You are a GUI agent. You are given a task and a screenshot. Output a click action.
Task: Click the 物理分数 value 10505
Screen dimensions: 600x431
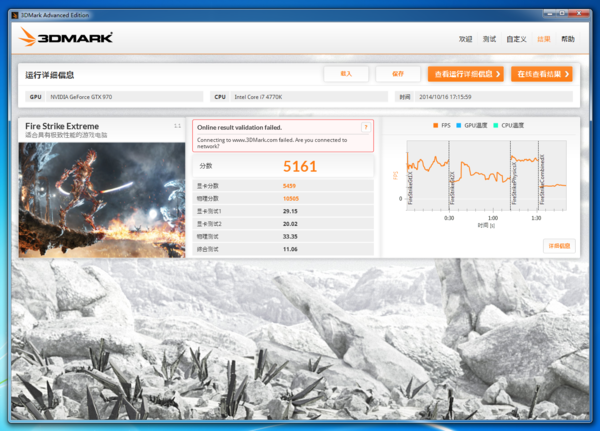click(x=291, y=199)
